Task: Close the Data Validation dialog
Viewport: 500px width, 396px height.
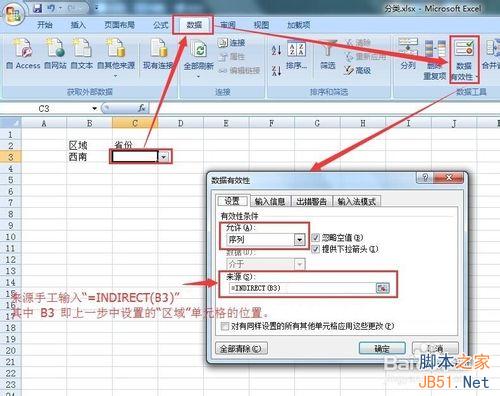Action: [449, 177]
